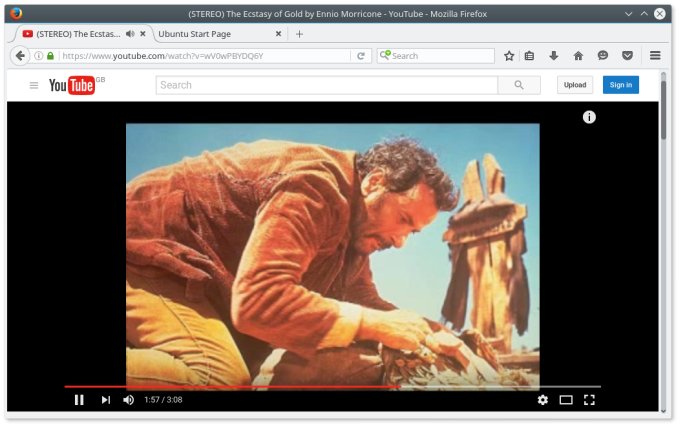Viewport: 680px width, 427px height.
Task: Click the green secure padlock
Action: point(50,56)
